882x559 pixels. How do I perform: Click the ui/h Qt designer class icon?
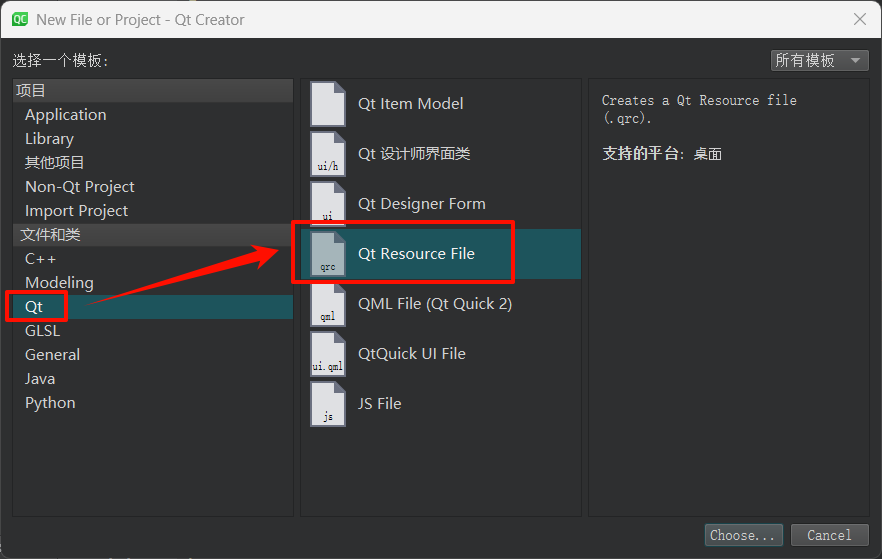pos(328,154)
